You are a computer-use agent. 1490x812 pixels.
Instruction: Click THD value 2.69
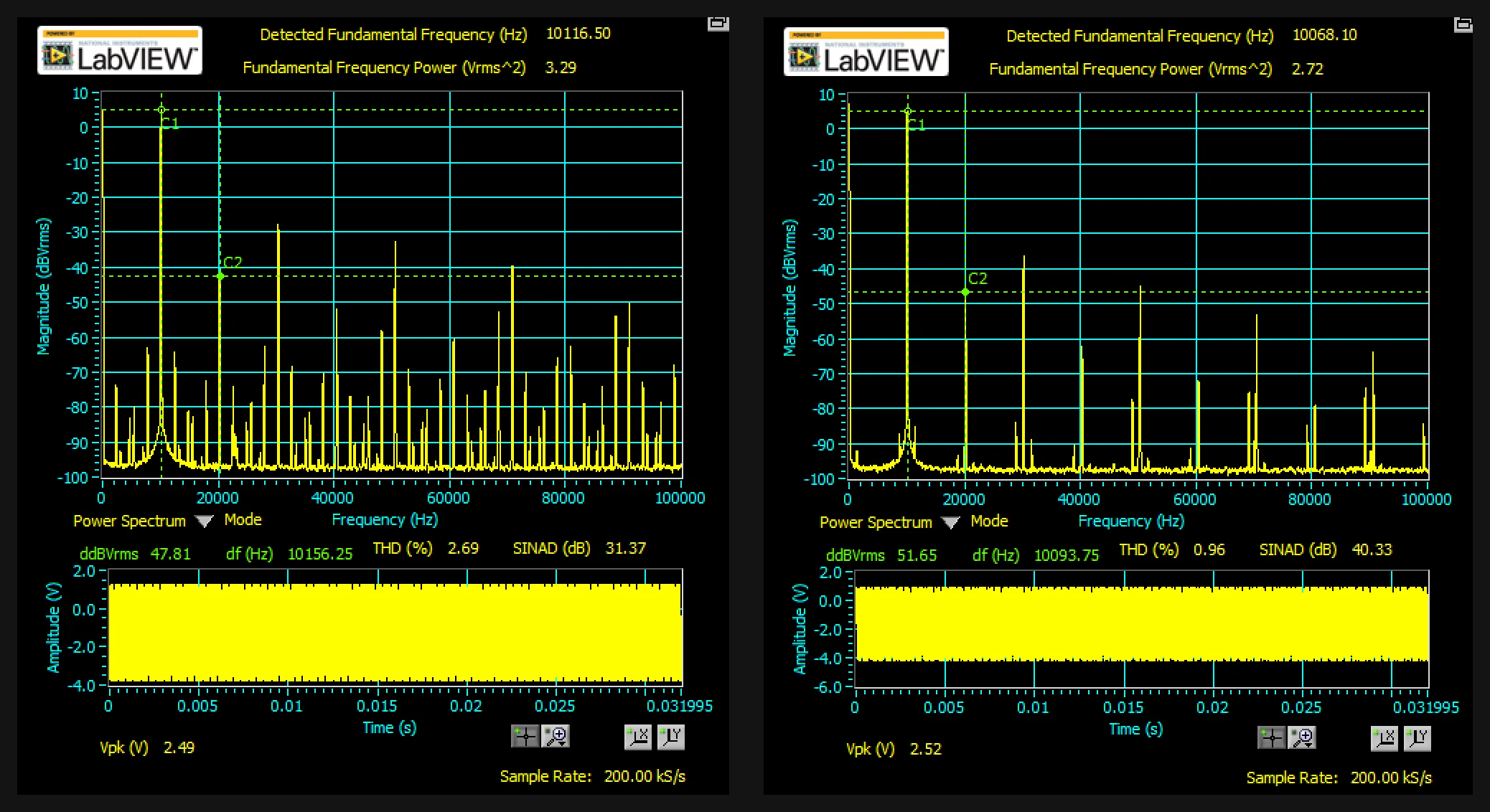(x=463, y=549)
